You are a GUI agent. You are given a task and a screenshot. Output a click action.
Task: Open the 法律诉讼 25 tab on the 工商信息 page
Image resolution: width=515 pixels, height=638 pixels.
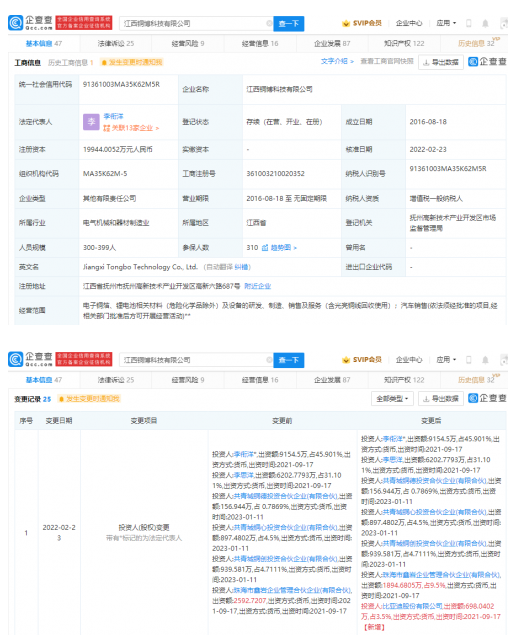point(116,44)
